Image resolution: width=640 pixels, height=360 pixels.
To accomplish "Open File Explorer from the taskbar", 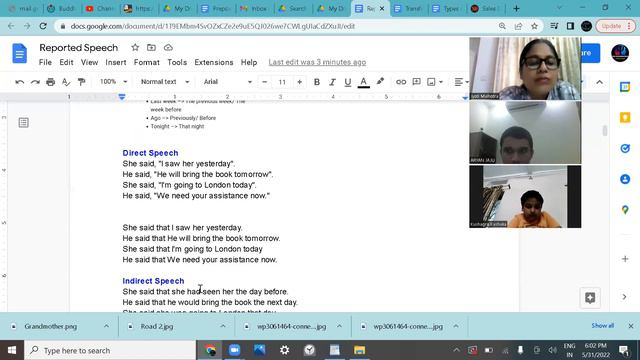I will tap(359, 350).
